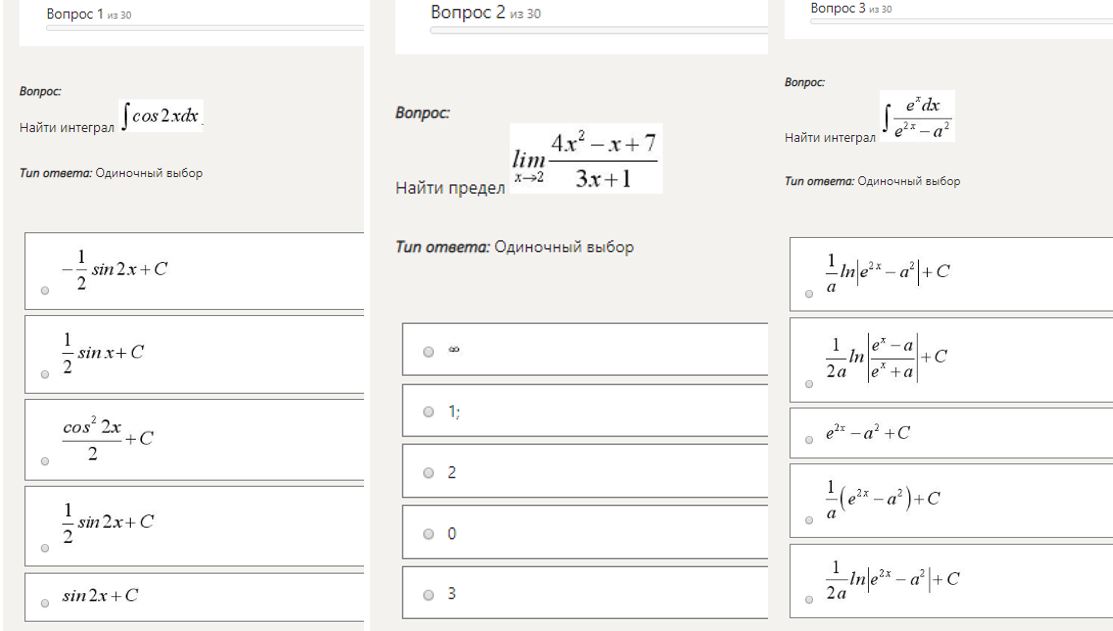Mark answer 3 for the limit question
Image resolution: width=1113 pixels, height=631 pixels.
click(428, 595)
